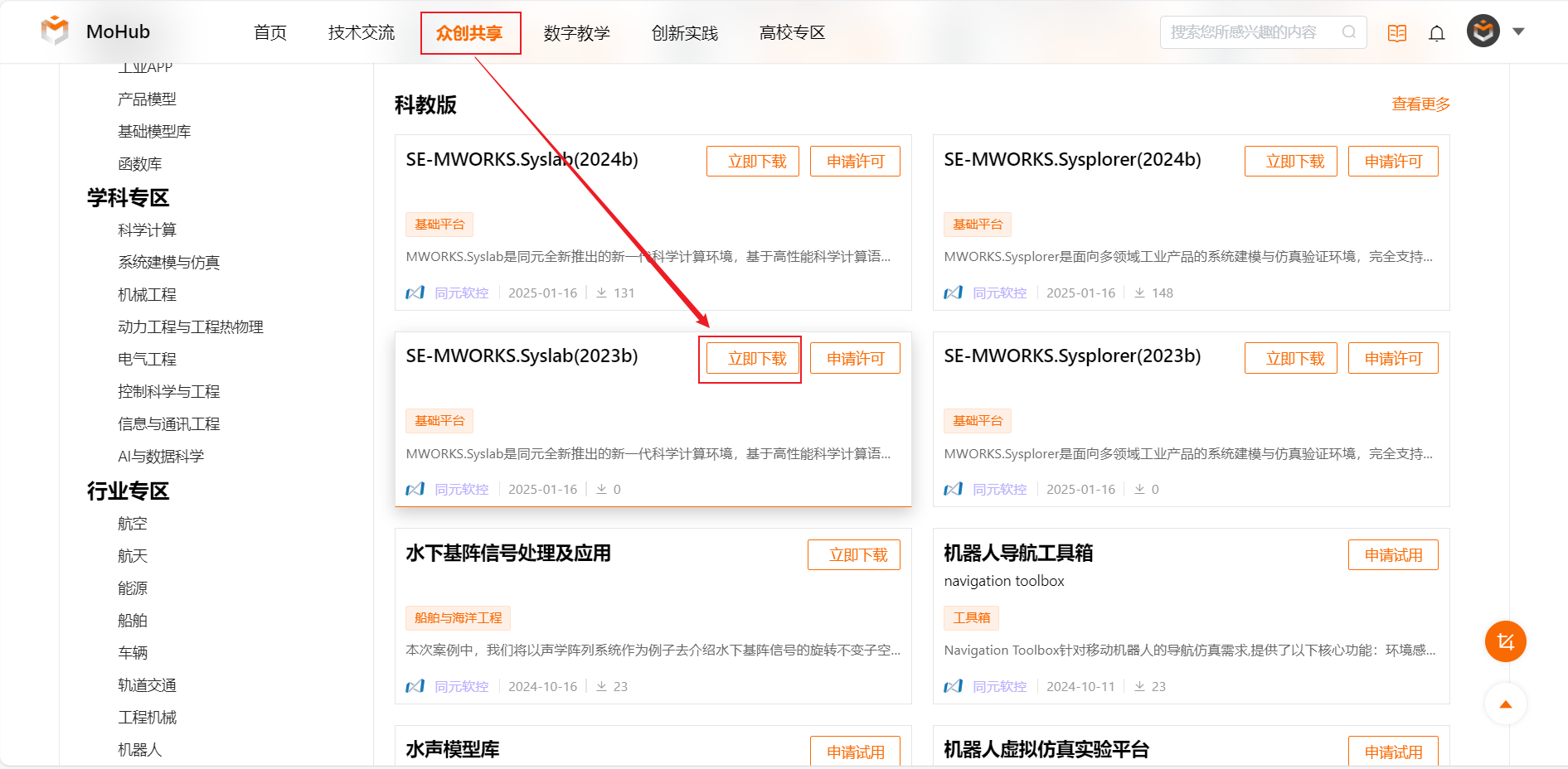Open the notification bell
The width and height of the screenshot is (1568, 769).
[x=1437, y=33]
